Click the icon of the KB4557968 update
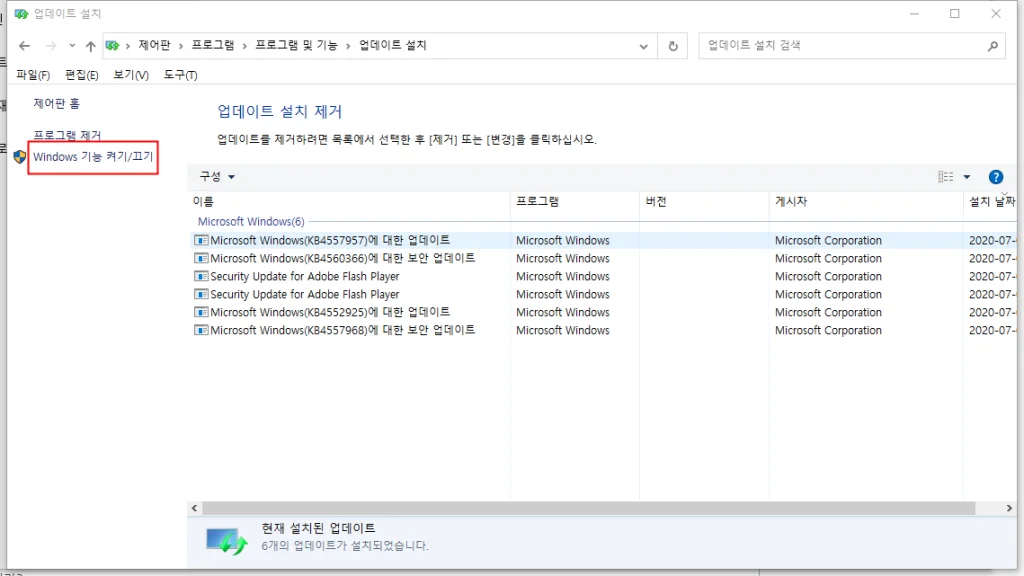 click(201, 330)
